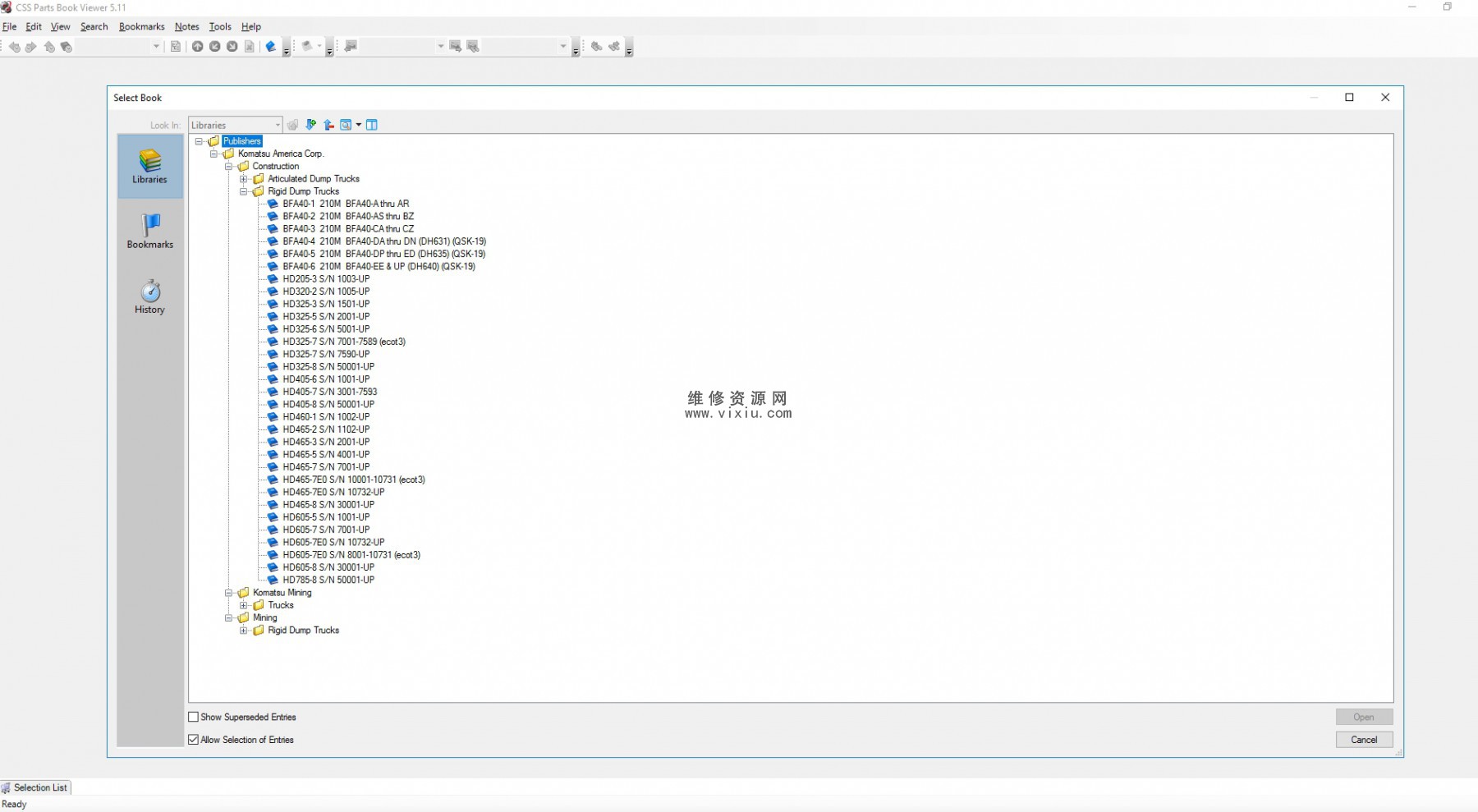Screen dimensions: 1478x812
Task: Uncheck Allow Selection of Entries
Action: pos(194,740)
